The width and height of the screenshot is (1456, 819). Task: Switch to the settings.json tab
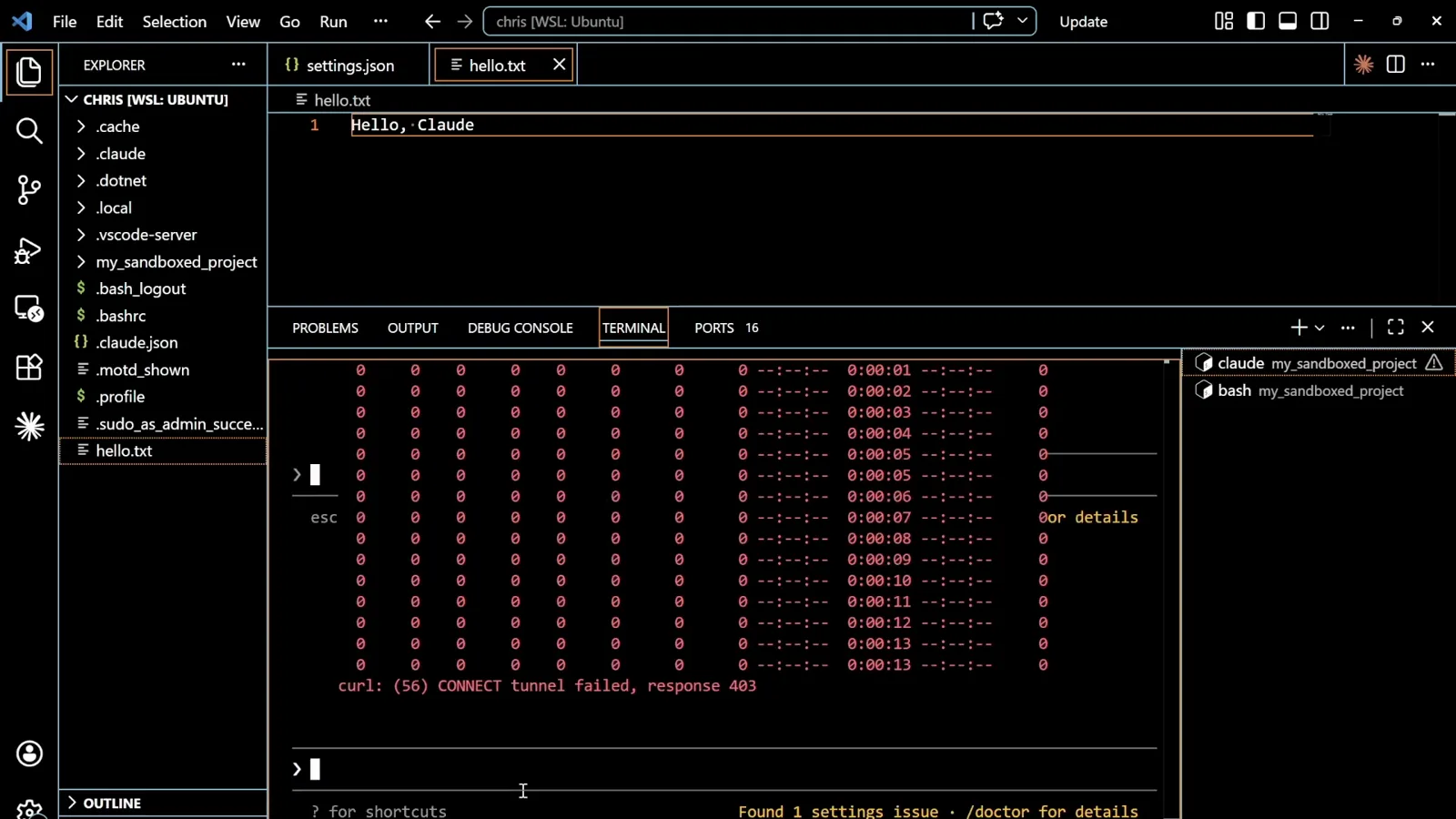tap(349, 65)
